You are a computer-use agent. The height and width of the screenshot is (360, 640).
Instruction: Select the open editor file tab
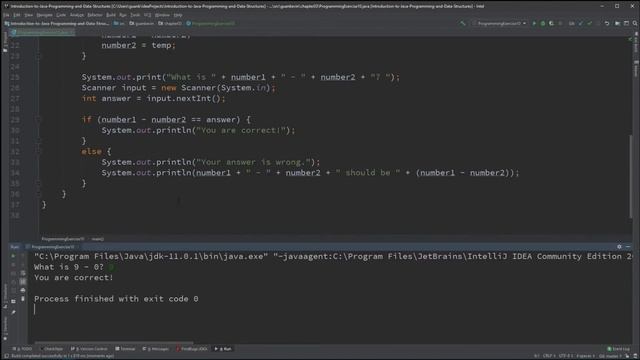point(43,32)
